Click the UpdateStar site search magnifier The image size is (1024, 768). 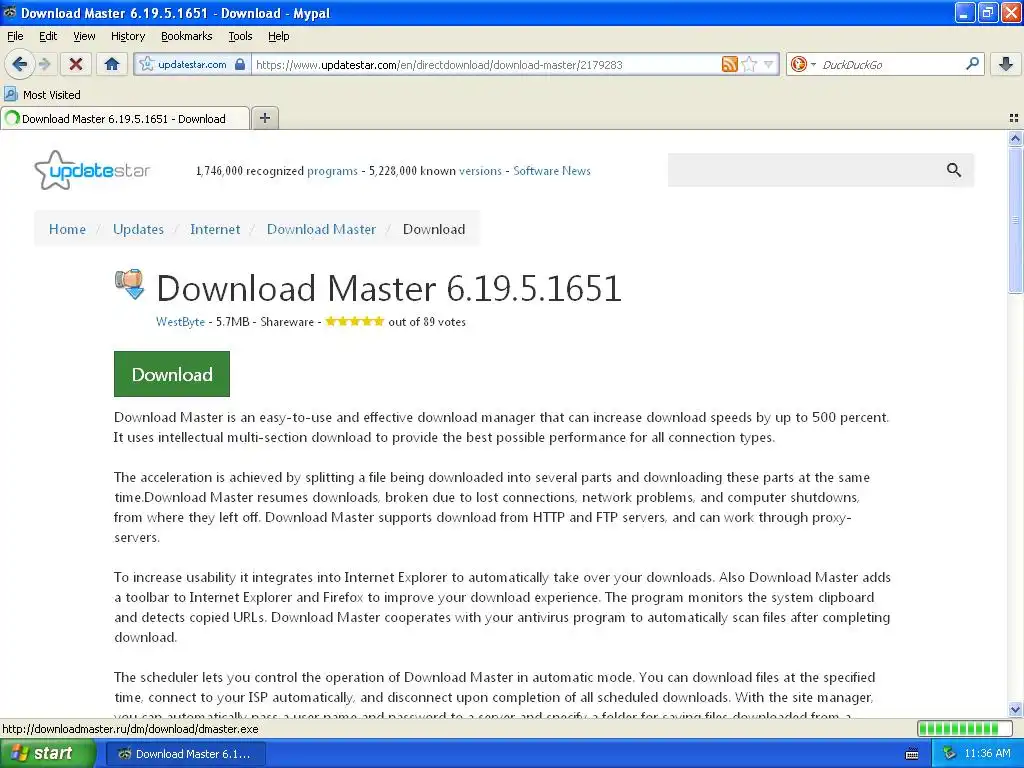(953, 170)
